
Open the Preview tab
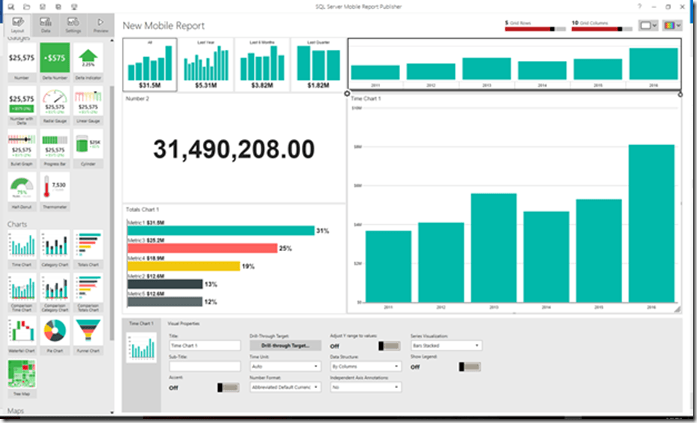click(102, 24)
